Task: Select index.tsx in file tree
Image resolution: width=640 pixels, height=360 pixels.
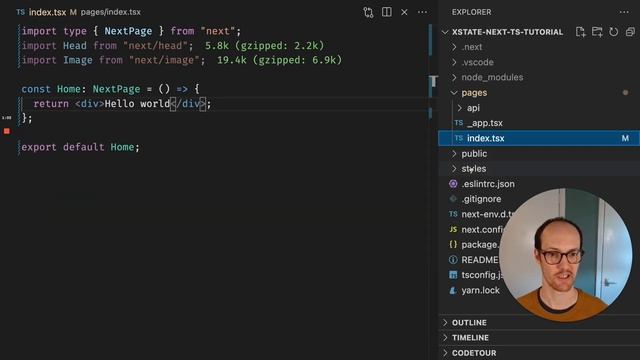Action: 539,138
